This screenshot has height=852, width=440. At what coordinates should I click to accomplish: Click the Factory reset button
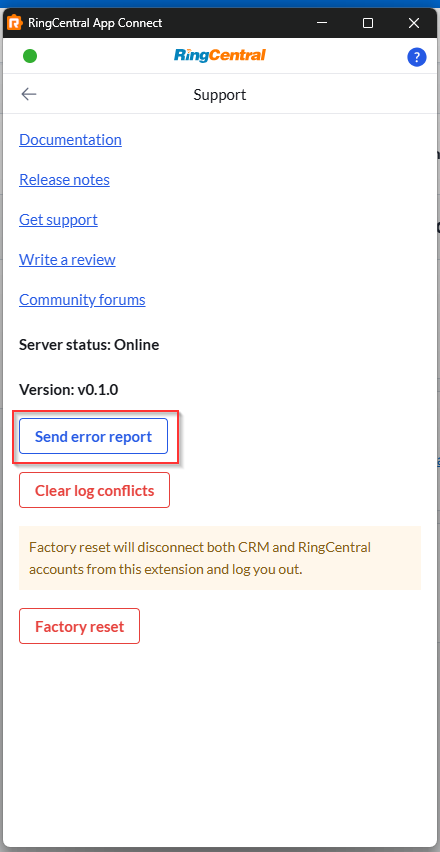79,627
